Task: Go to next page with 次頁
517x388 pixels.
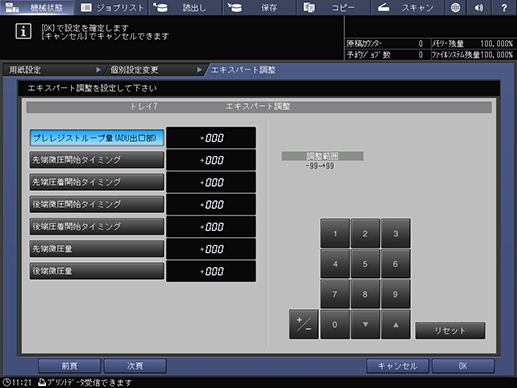Action: [x=135, y=366]
